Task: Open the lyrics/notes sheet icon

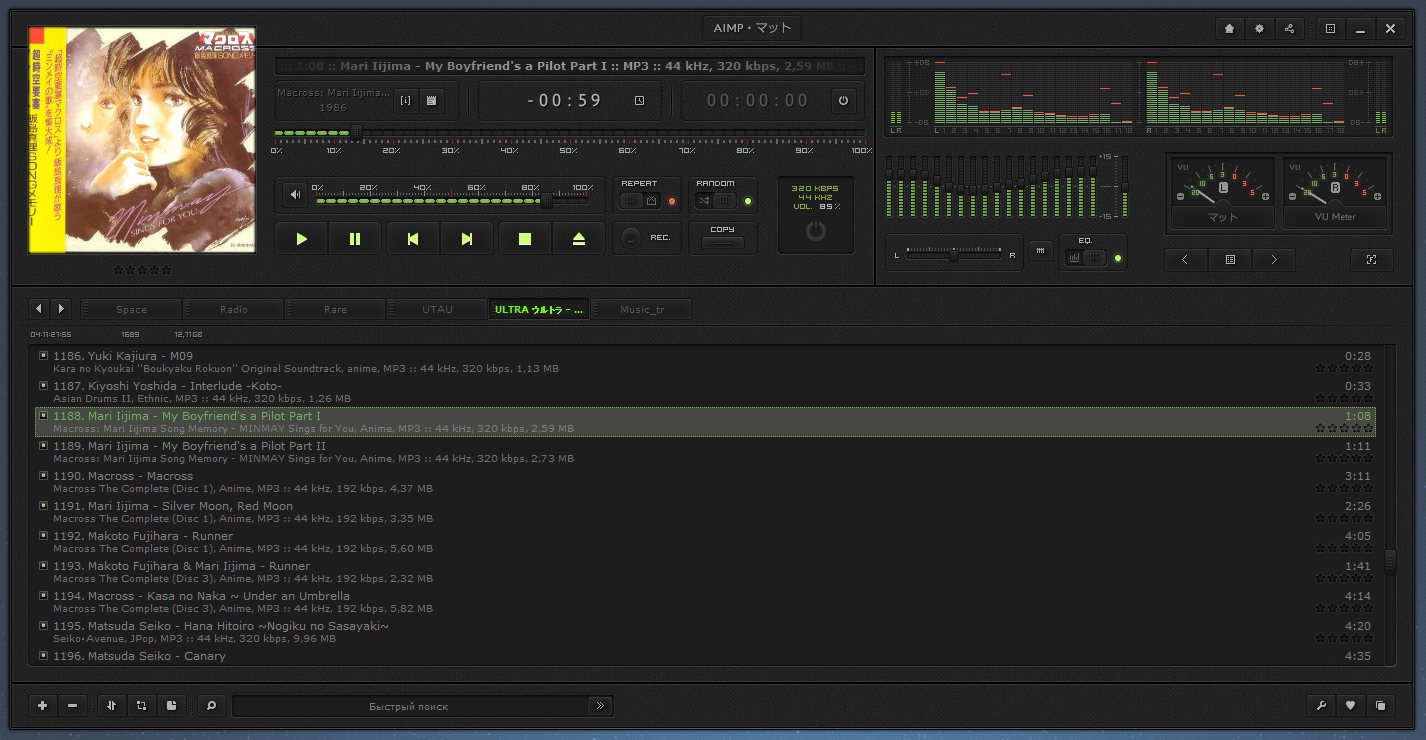Action: coord(431,100)
